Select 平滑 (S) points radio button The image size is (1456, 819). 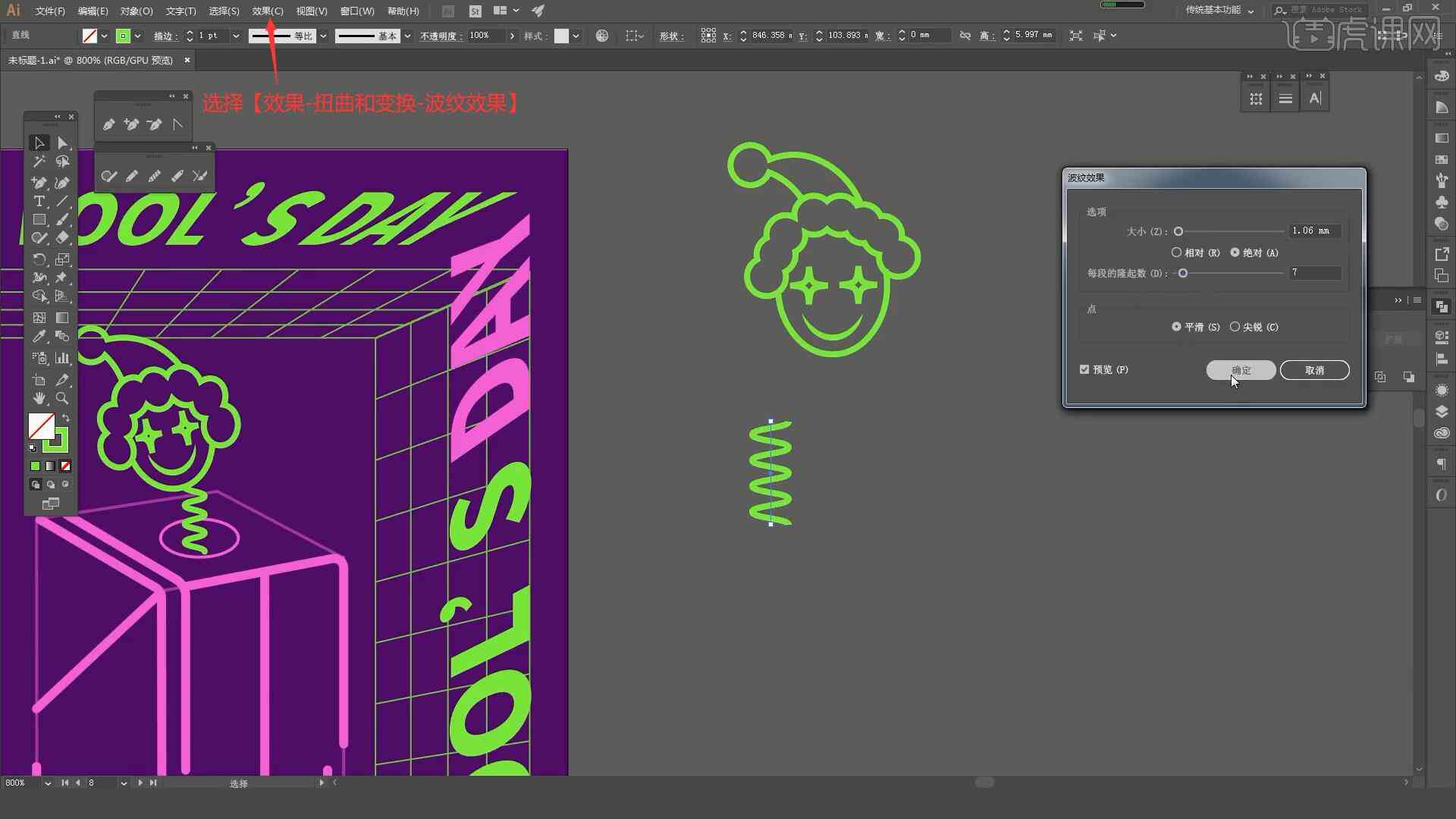(1176, 327)
